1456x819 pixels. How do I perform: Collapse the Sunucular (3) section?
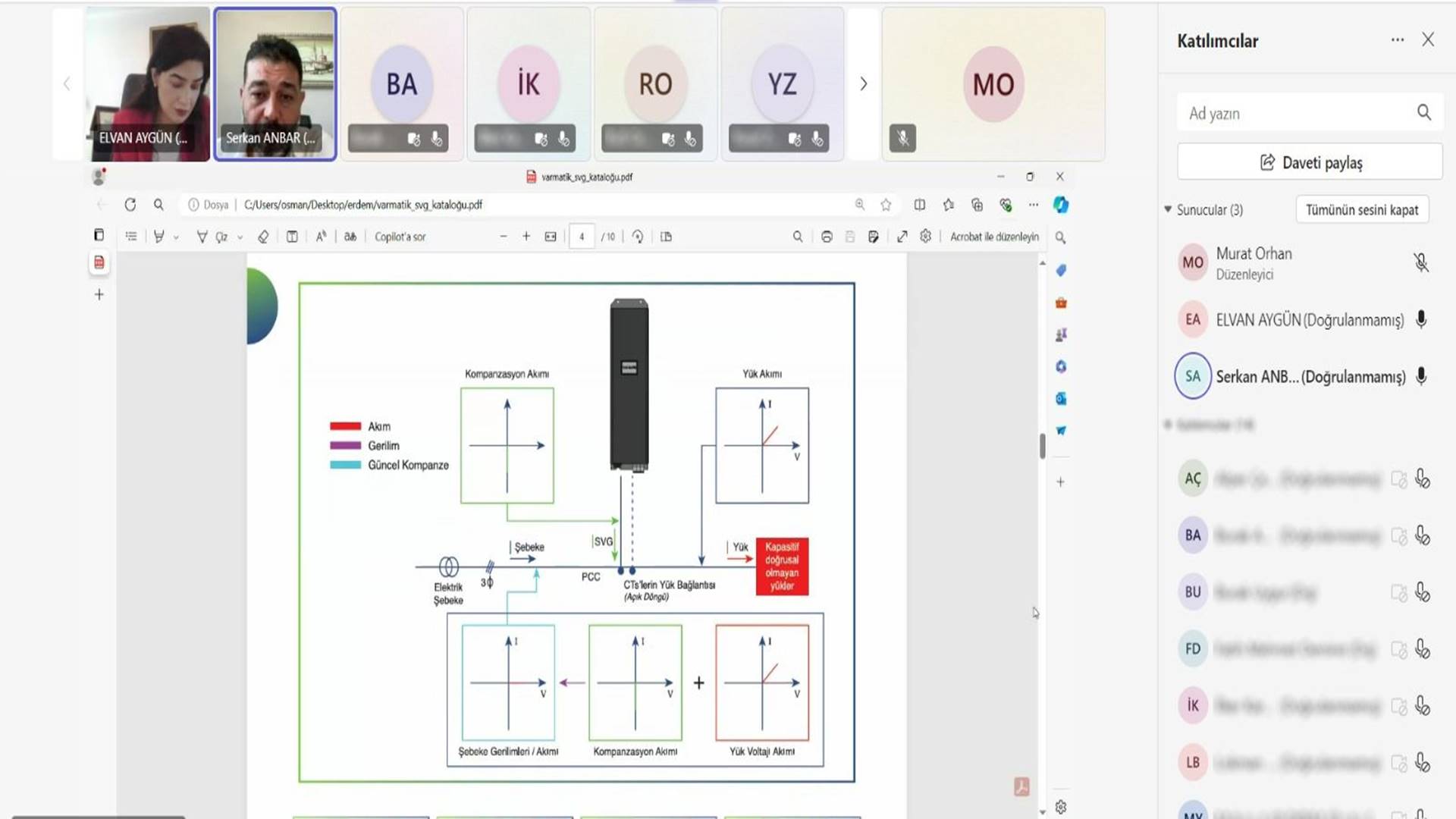pos(1168,209)
